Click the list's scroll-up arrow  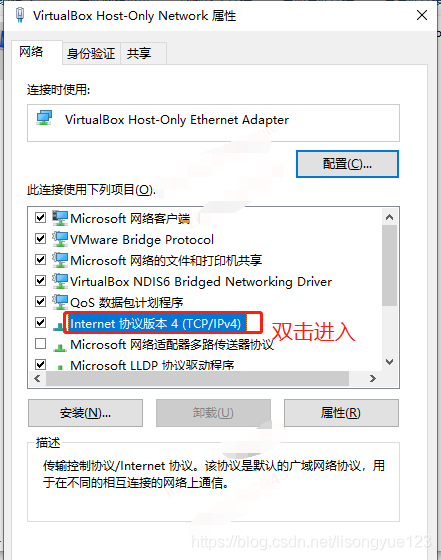click(390, 217)
